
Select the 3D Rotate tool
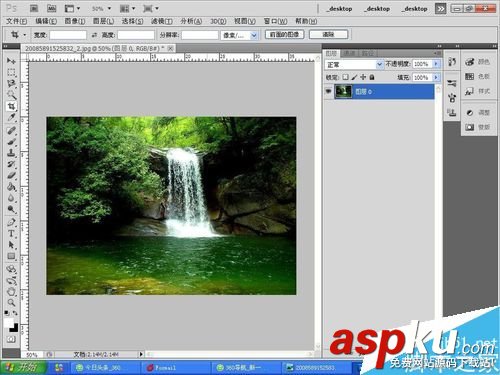11,269
